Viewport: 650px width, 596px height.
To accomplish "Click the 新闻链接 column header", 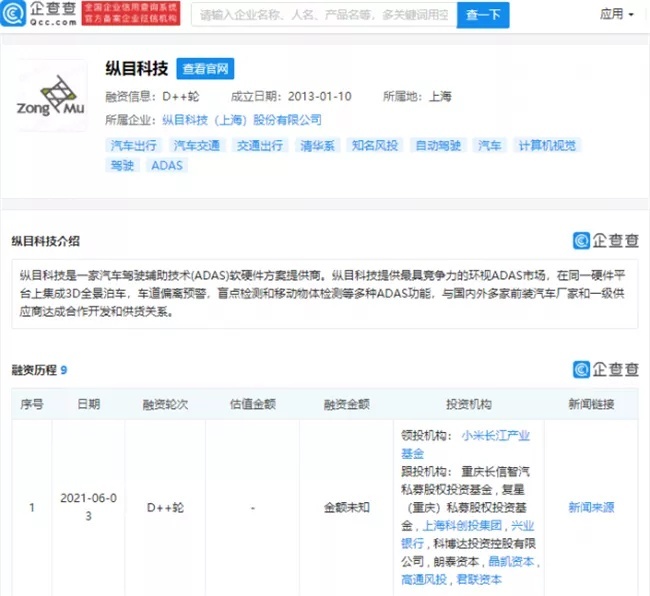I will point(592,404).
